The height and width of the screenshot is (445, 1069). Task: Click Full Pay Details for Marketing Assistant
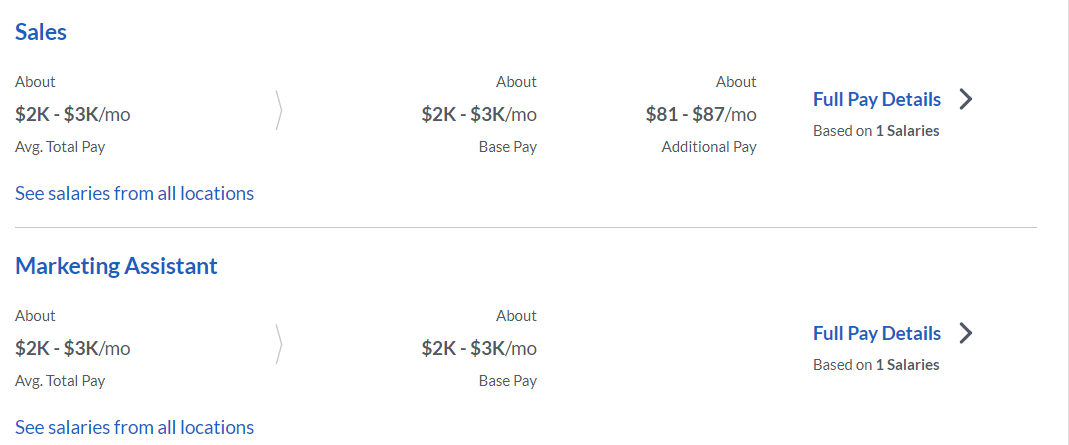pyautogui.click(x=877, y=333)
